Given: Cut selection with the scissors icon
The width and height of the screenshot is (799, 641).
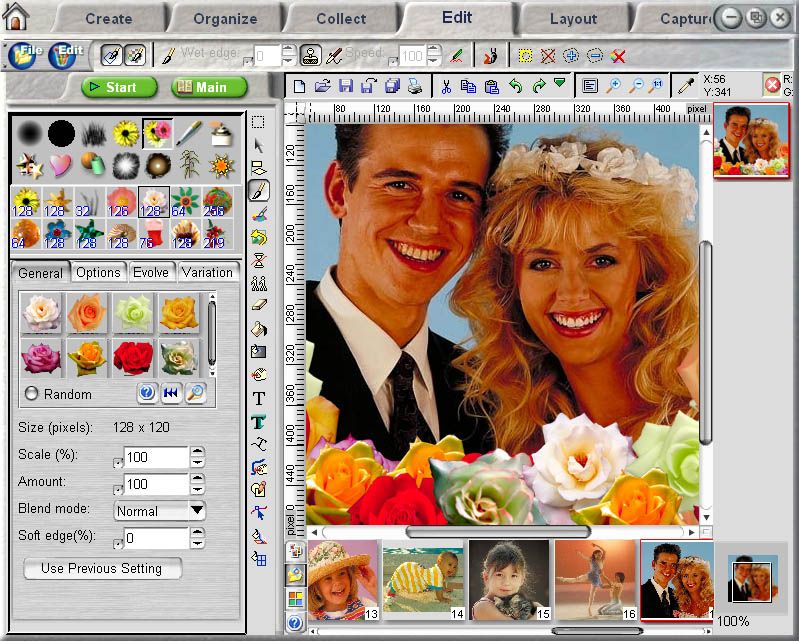Looking at the screenshot, I should tap(446, 86).
